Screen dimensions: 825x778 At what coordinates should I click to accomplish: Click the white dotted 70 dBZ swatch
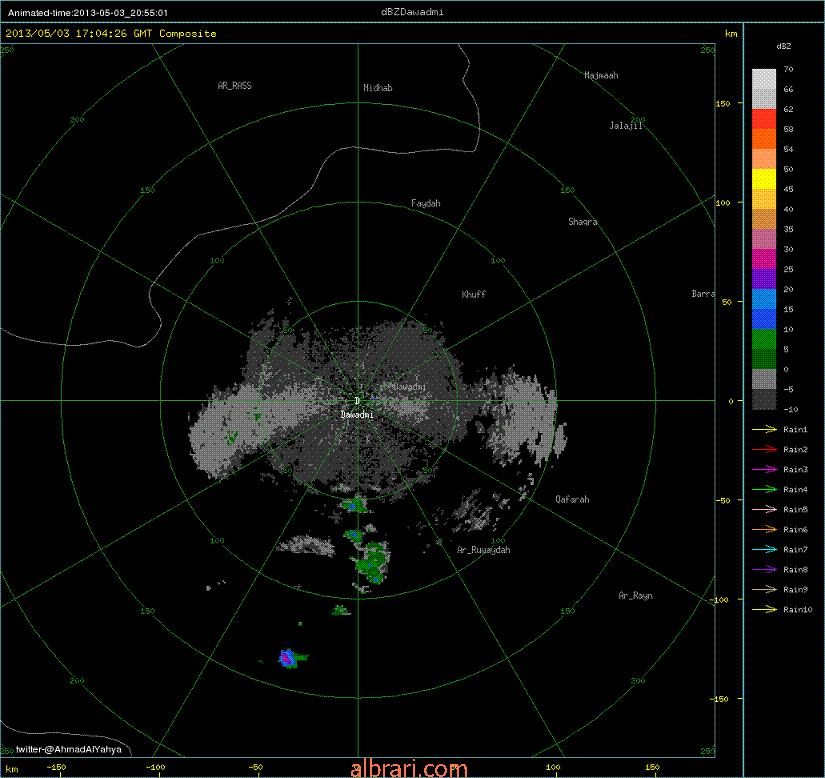[764, 79]
